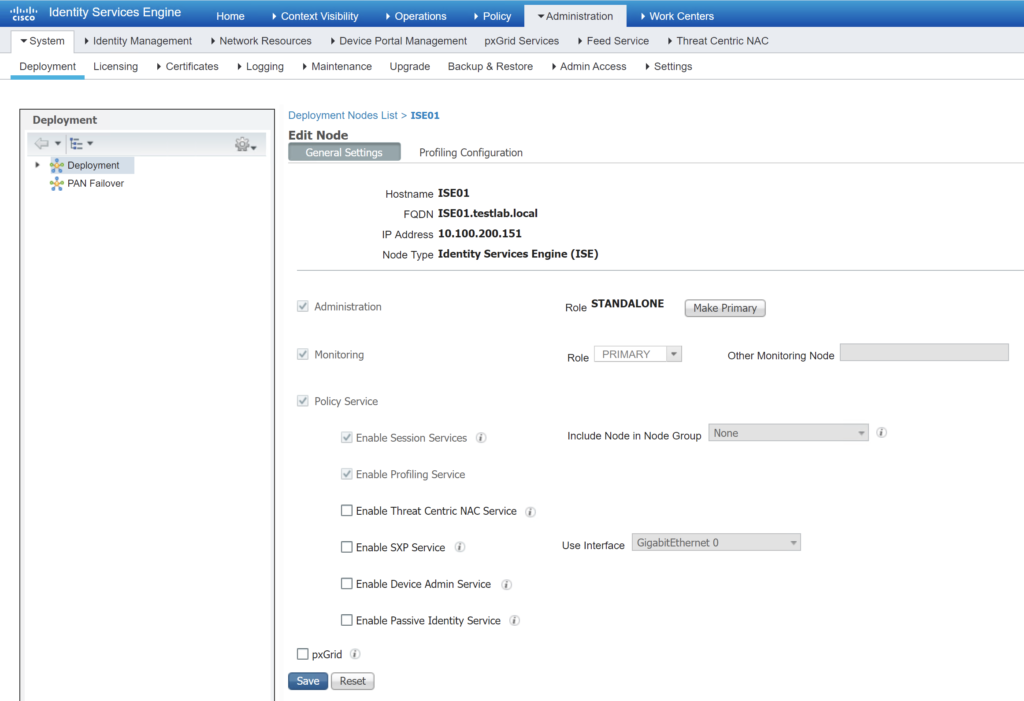The height and width of the screenshot is (701, 1024).
Task: Click info icon beside Enable SXP Service
Action: click(460, 547)
